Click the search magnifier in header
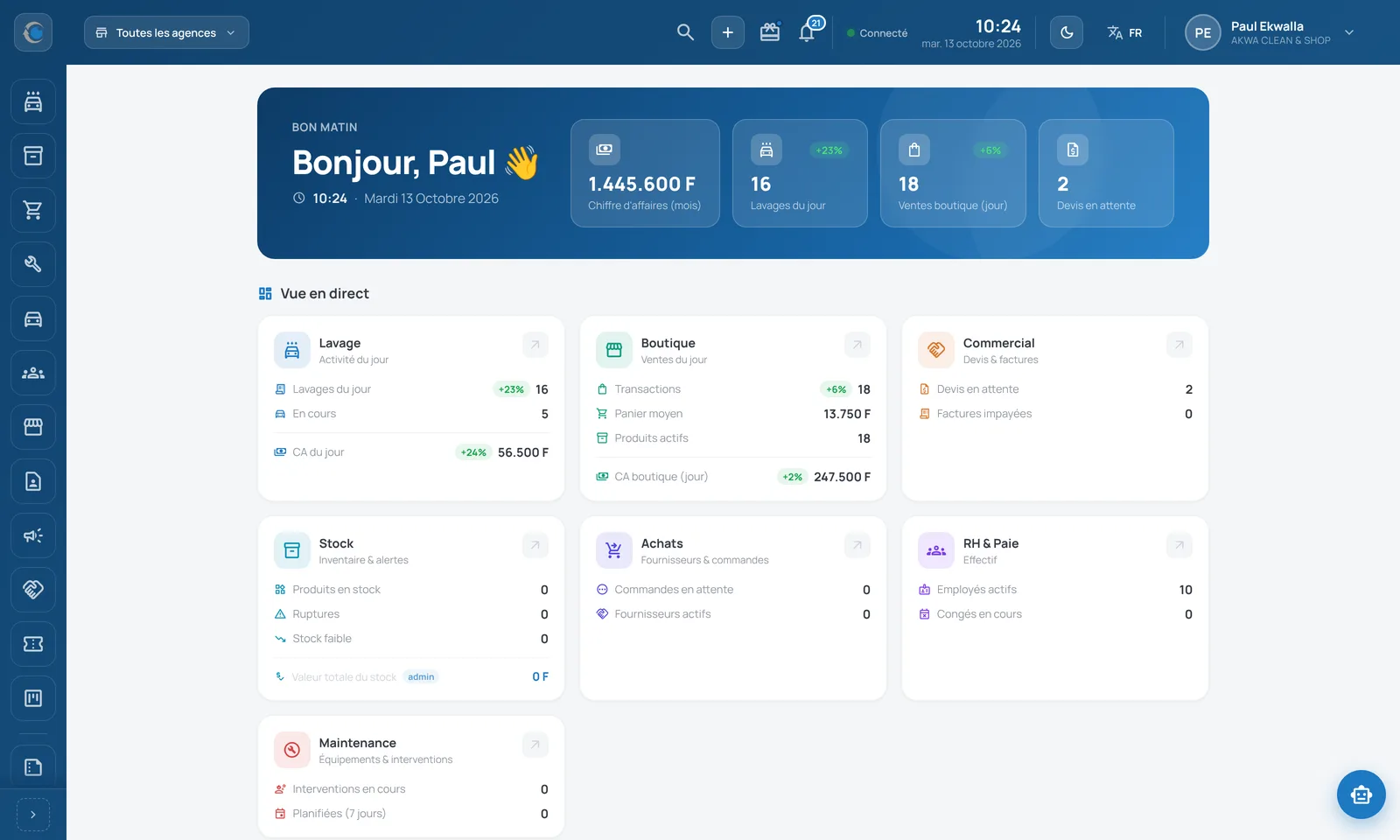This screenshot has height=840, width=1400. (x=685, y=32)
